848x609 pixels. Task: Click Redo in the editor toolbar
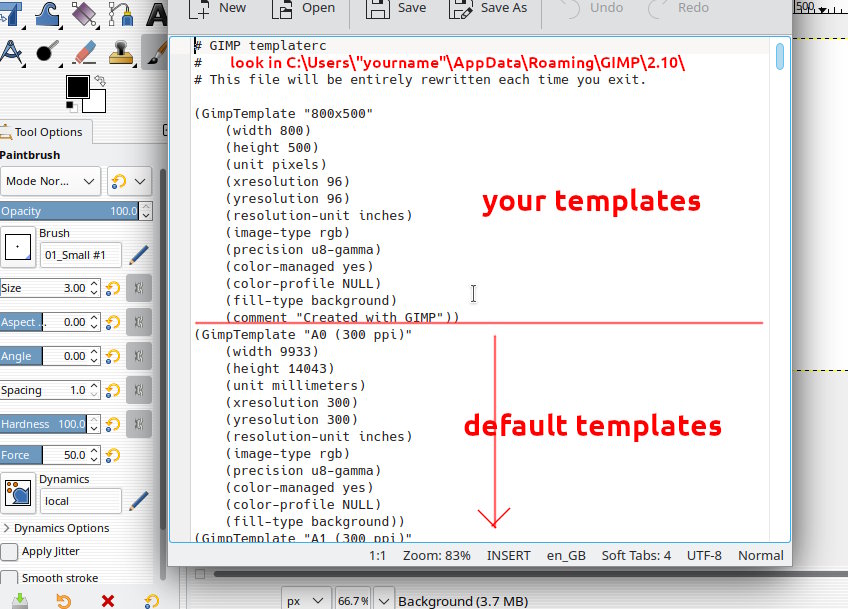679,8
